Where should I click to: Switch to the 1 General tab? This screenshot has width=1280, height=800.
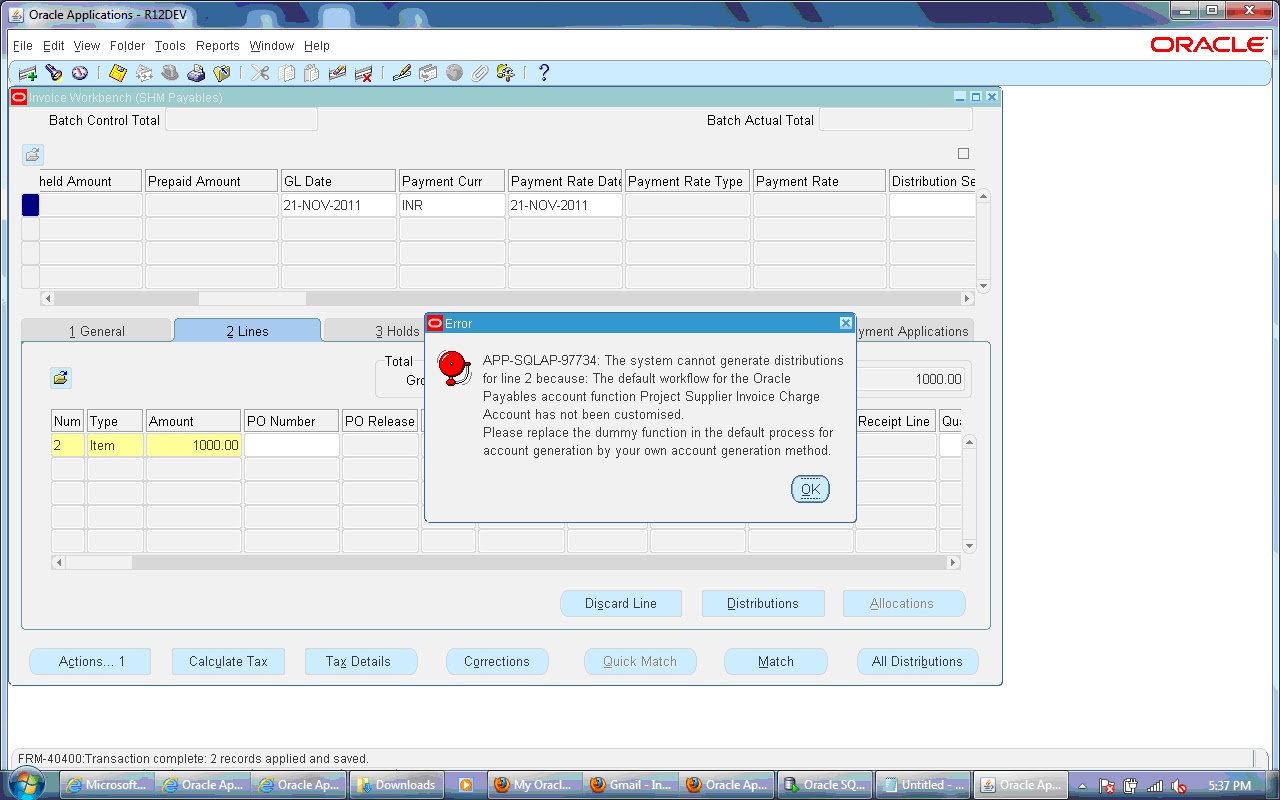click(97, 331)
